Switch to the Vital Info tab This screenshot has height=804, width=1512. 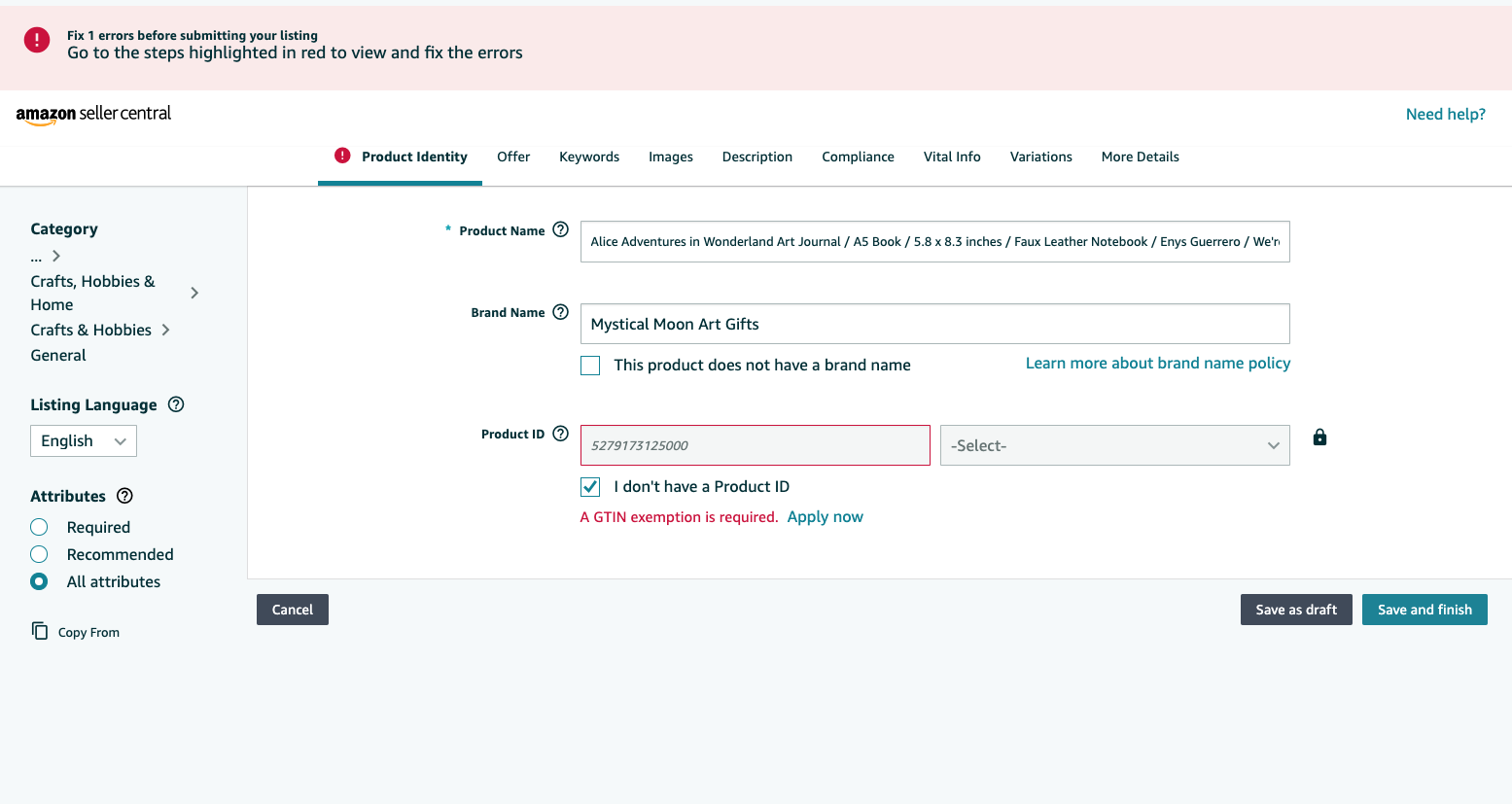pyautogui.click(x=952, y=157)
